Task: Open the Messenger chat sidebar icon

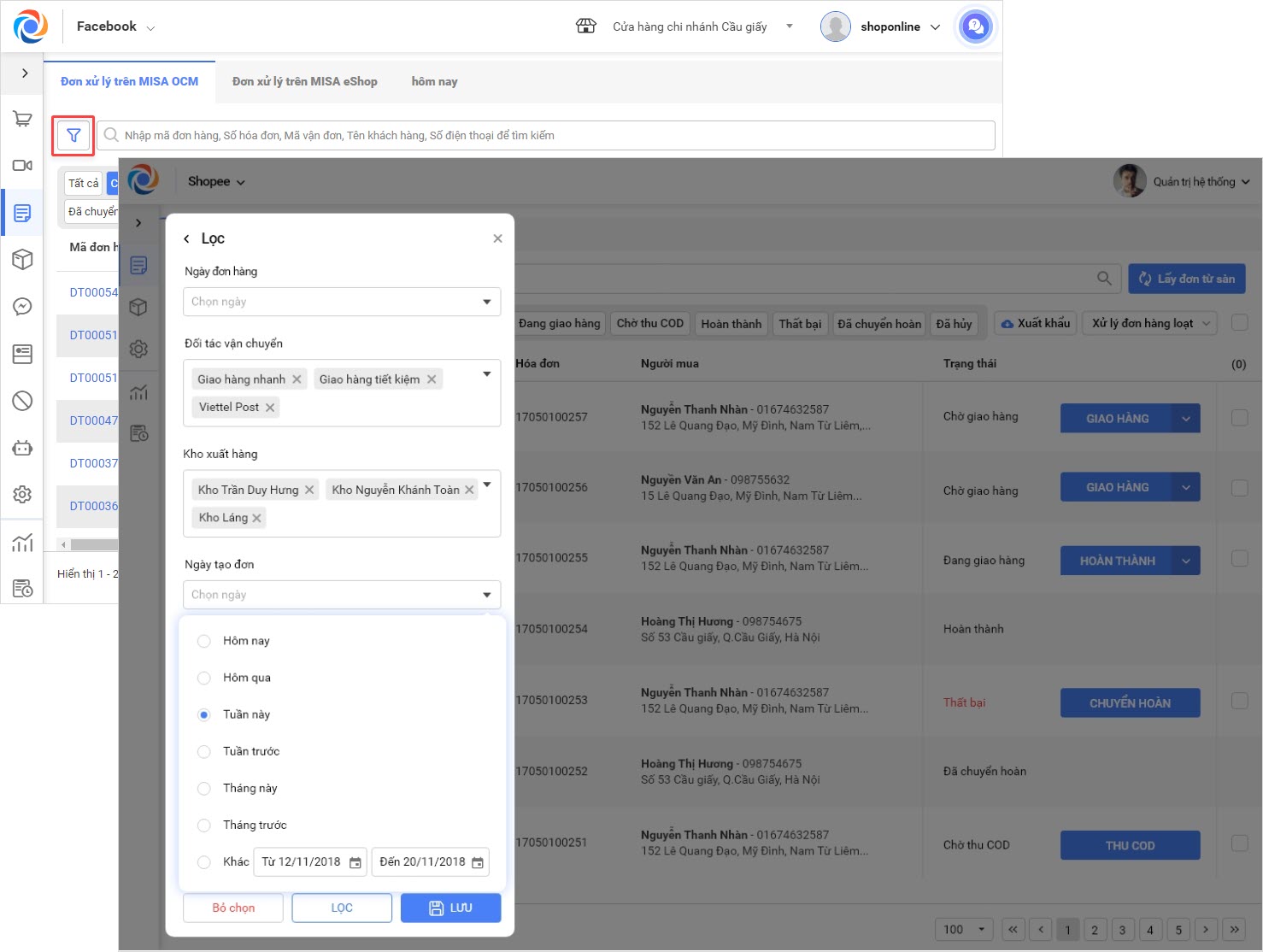Action: pos(23,307)
